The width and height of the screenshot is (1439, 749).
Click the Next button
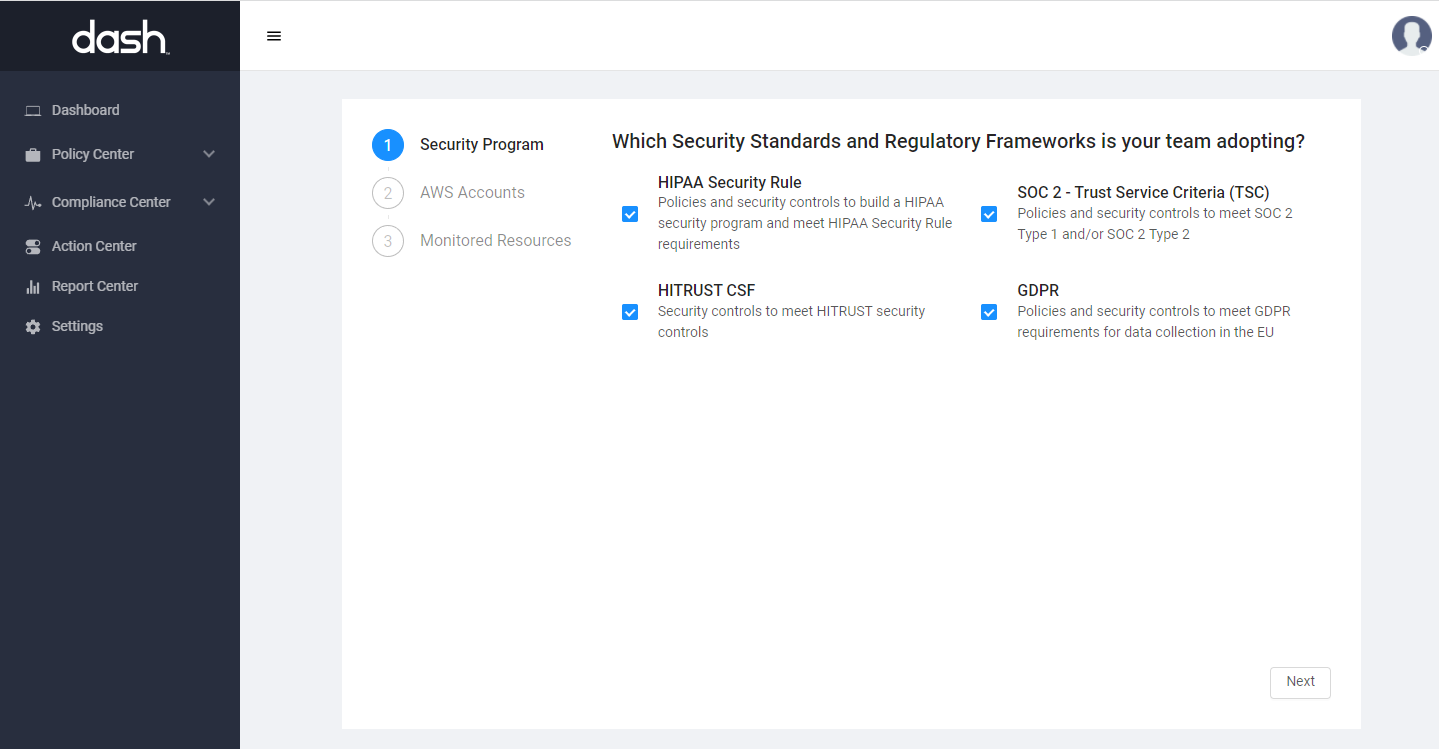point(1300,682)
